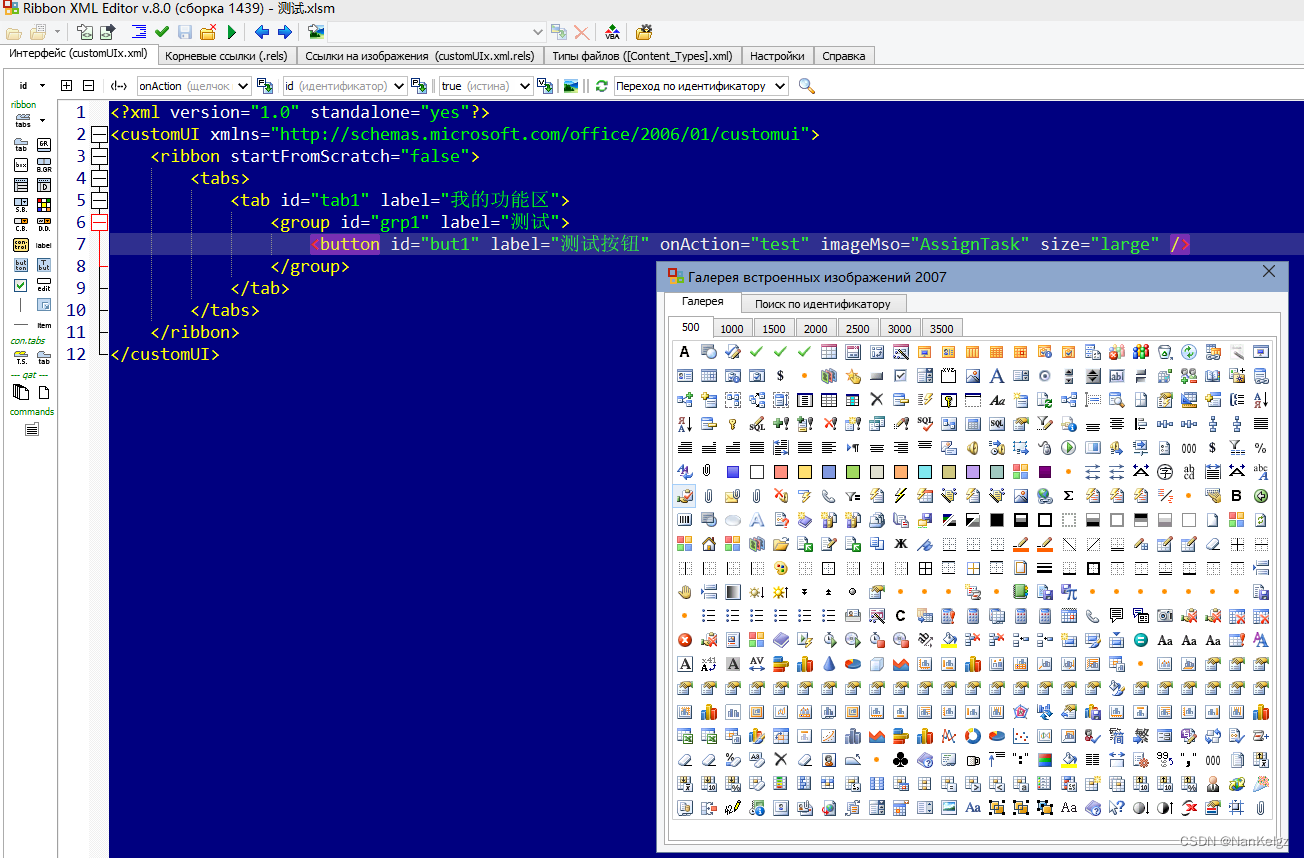Run the file with the green play icon
This screenshot has height=858, width=1304.
pyautogui.click(x=231, y=31)
